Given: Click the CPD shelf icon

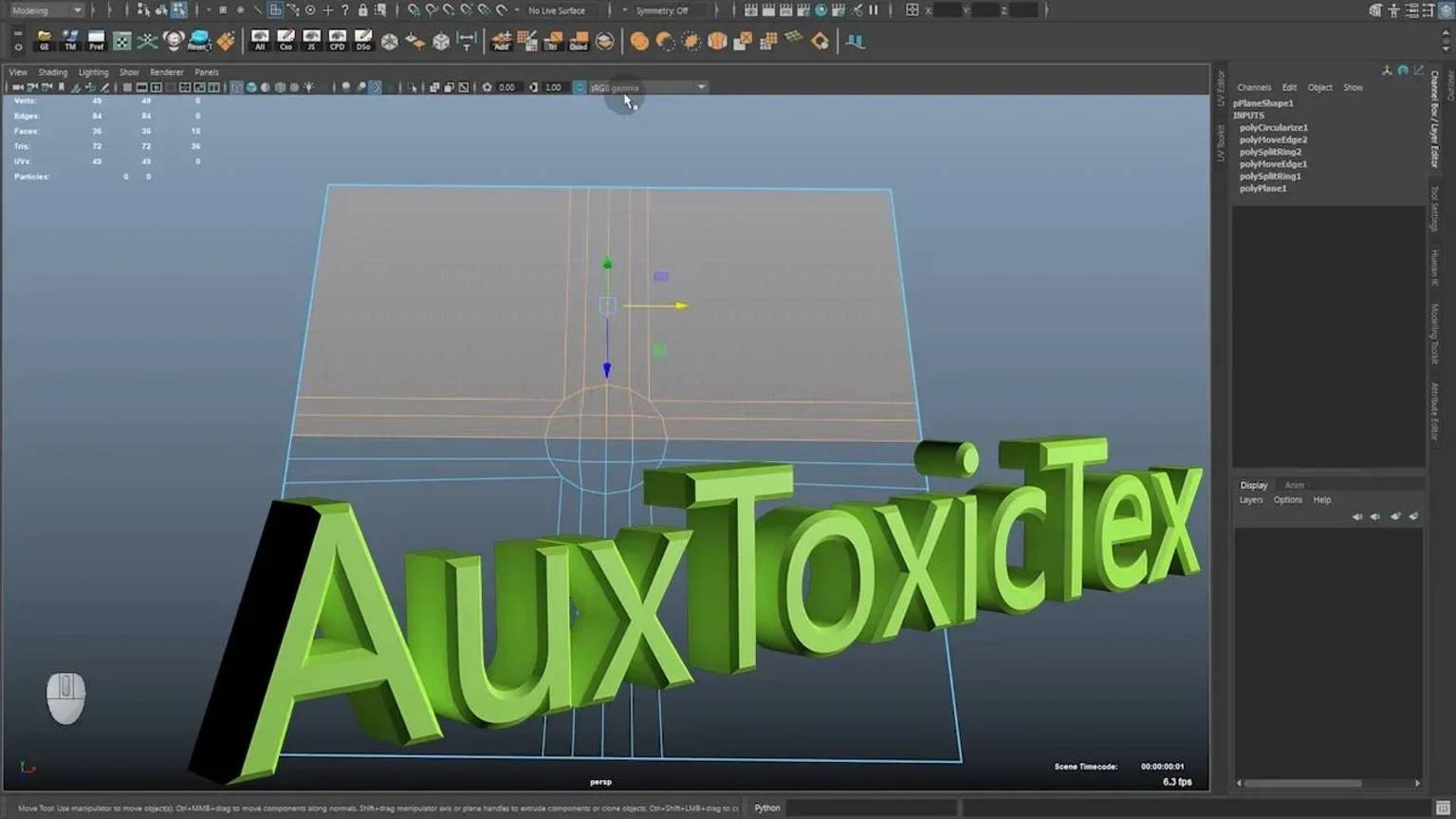Looking at the screenshot, I should pos(337,41).
